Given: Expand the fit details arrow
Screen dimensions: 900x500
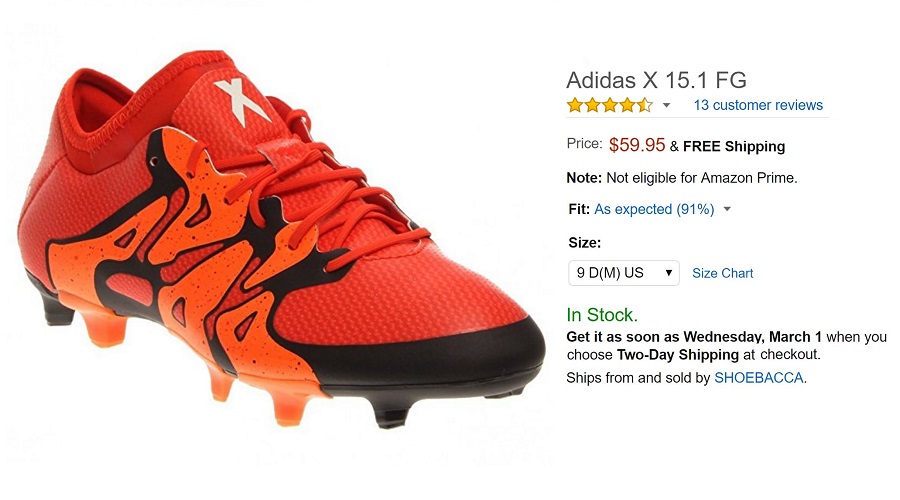Looking at the screenshot, I should pyautogui.click(x=727, y=209).
